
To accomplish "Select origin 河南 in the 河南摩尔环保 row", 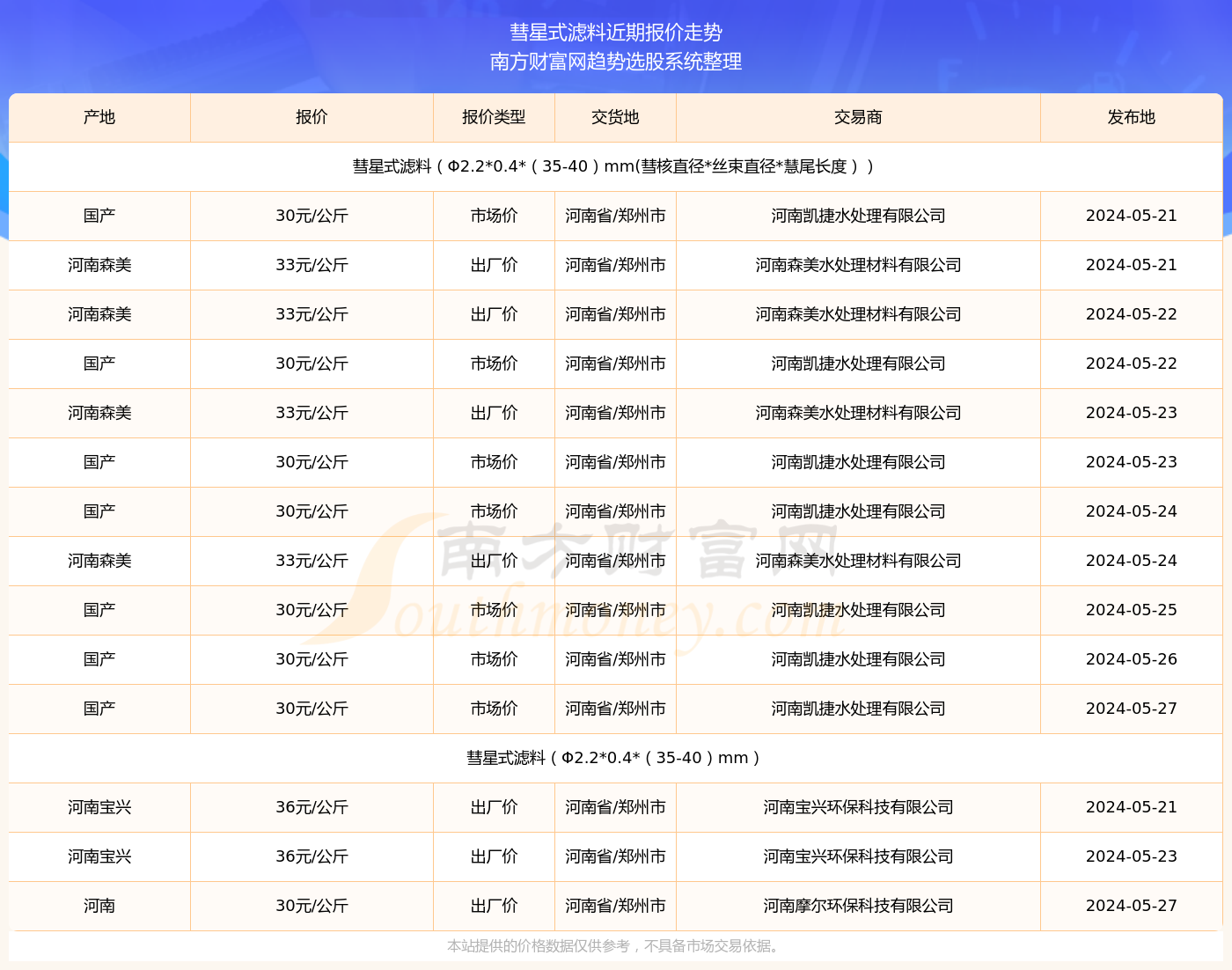I will point(99,906).
